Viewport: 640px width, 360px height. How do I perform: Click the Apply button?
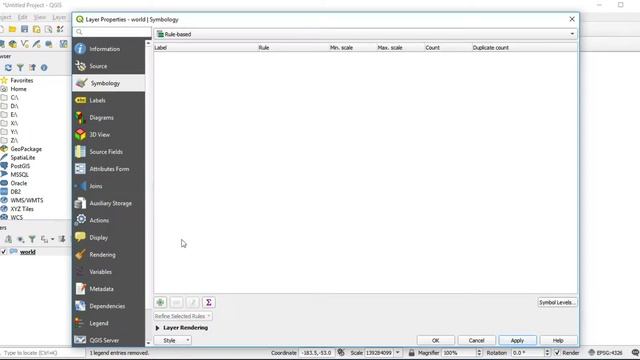(x=517, y=340)
